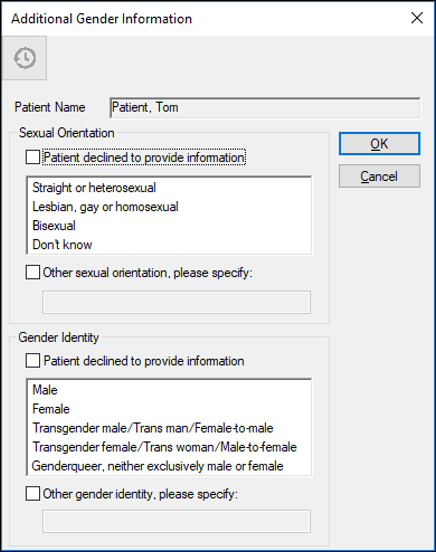Open the history clock icon

[x=25, y=58]
